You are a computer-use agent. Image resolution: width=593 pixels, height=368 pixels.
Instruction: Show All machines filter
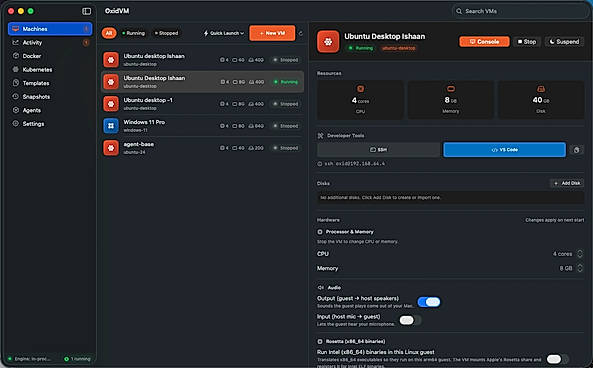(x=109, y=33)
